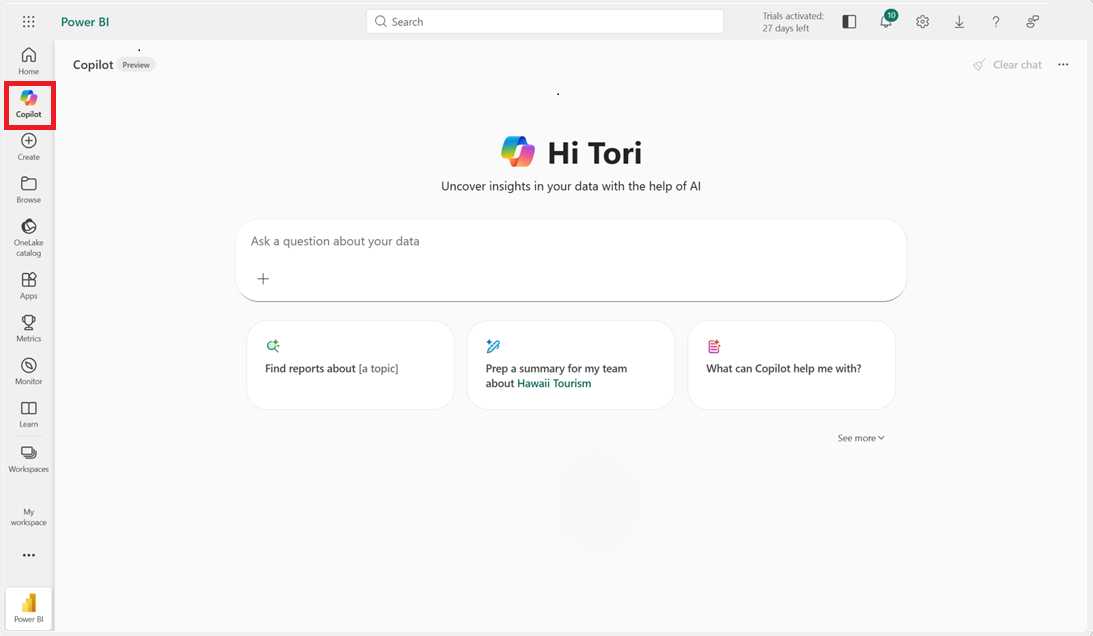Open Power BI settings gear
Image resolution: width=1093 pixels, height=636 pixels.
point(922,21)
